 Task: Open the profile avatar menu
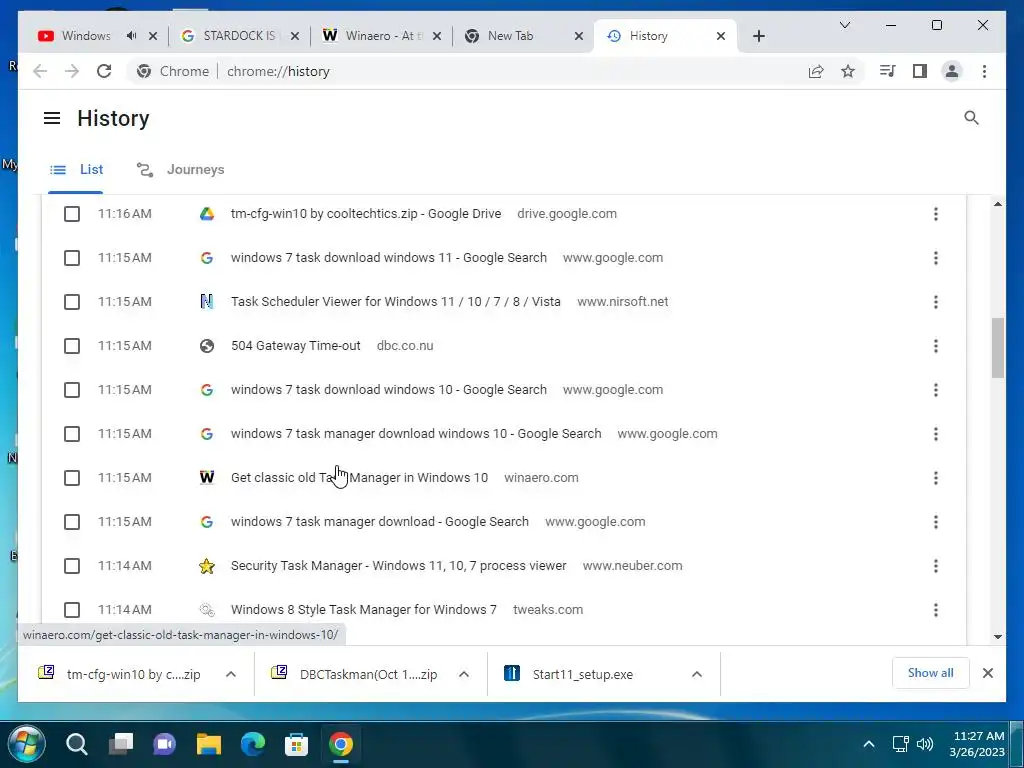tap(952, 71)
